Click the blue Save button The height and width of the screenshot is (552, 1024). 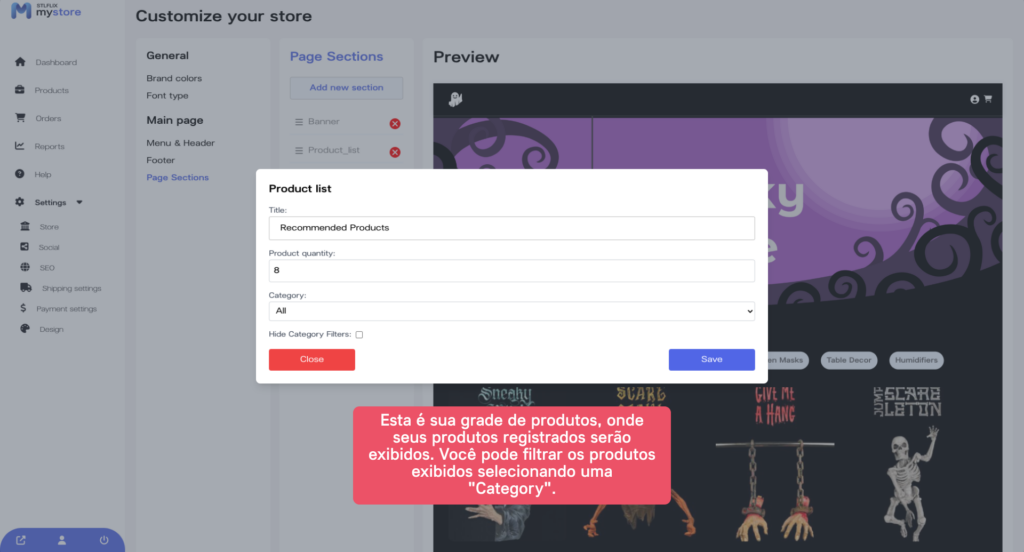712,359
